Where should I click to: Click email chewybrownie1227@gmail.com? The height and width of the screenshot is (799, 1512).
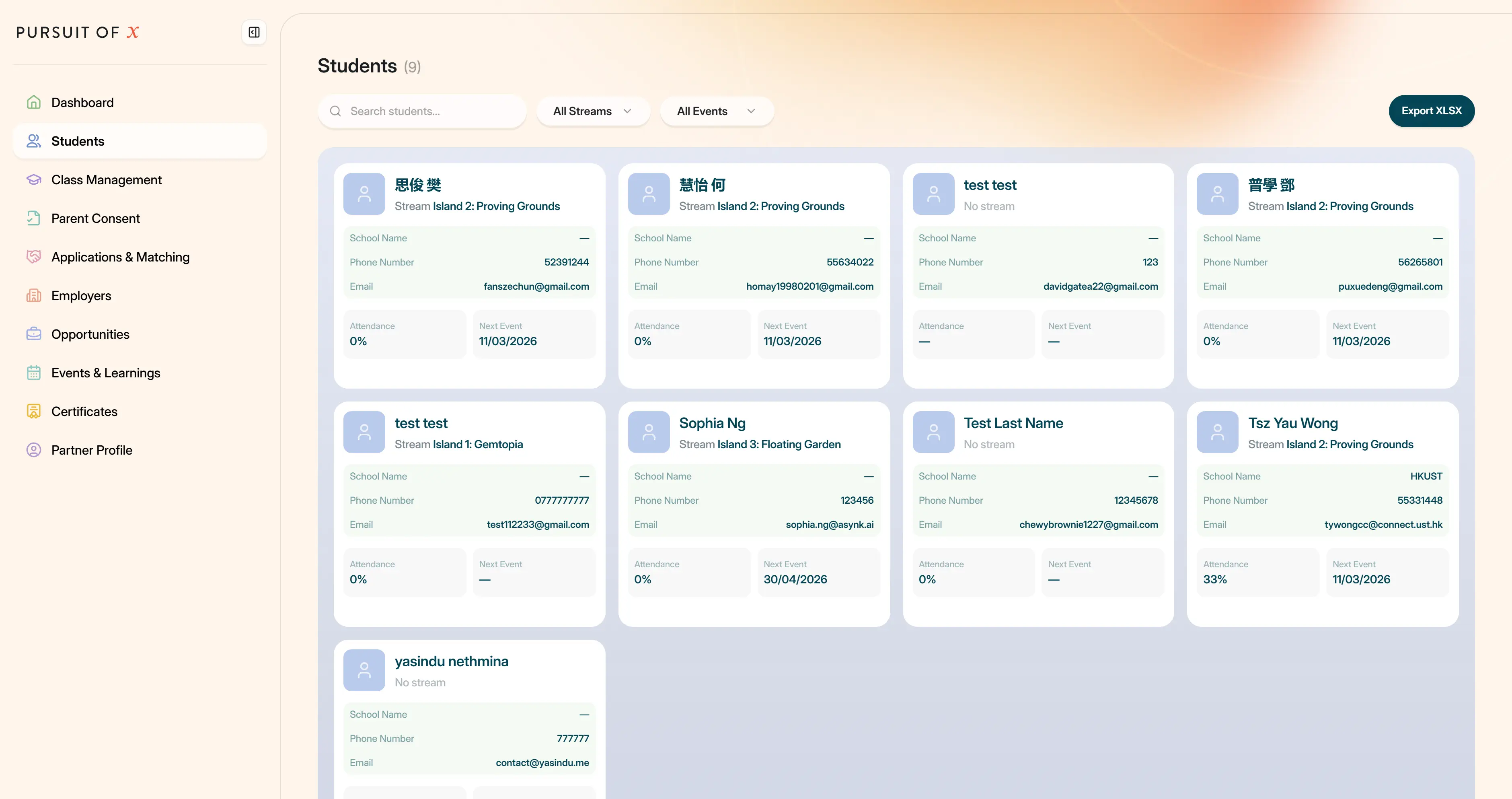1088,525
